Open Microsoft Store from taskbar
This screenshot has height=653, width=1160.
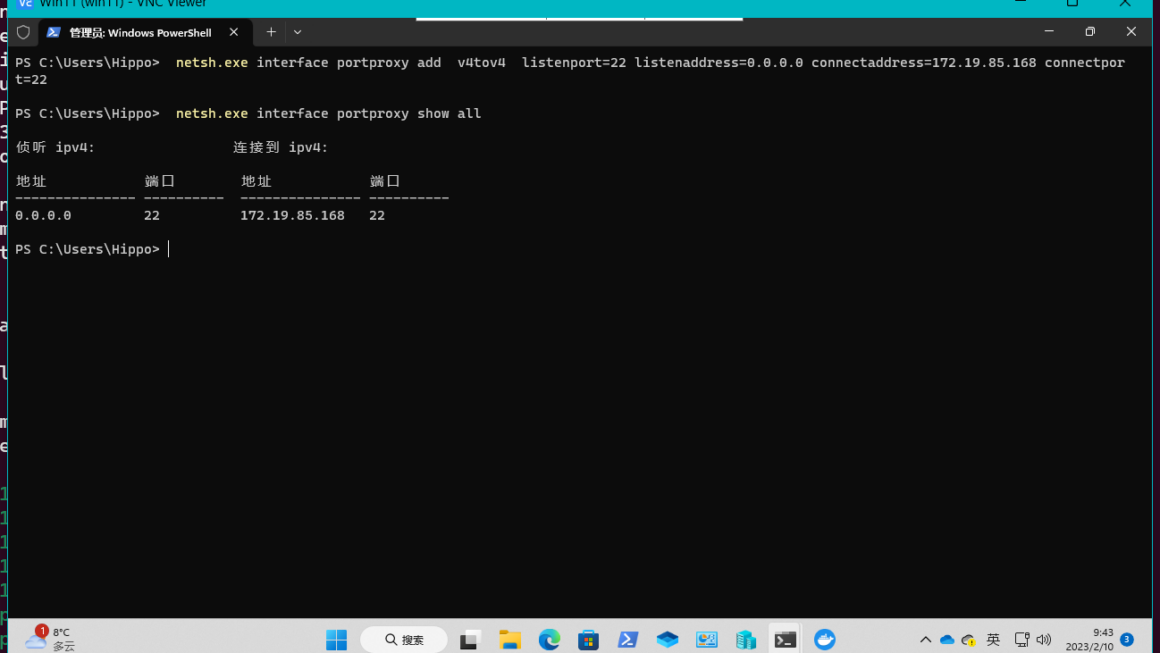pyautogui.click(x=588, y=640)
